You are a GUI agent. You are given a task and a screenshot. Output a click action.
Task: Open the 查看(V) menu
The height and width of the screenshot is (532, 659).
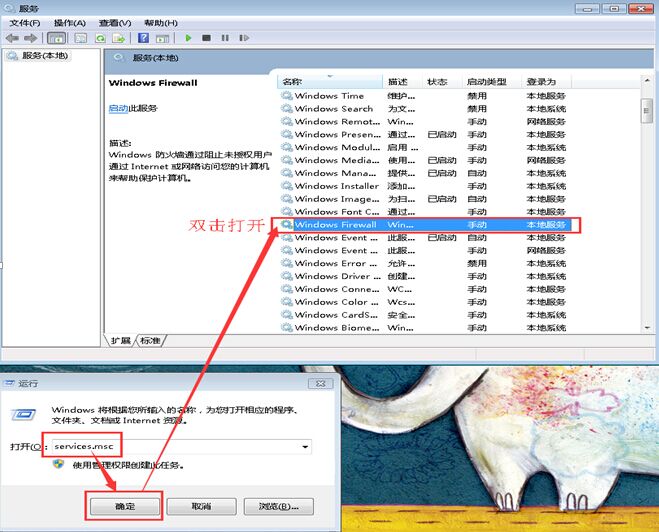tap(115, 23)
